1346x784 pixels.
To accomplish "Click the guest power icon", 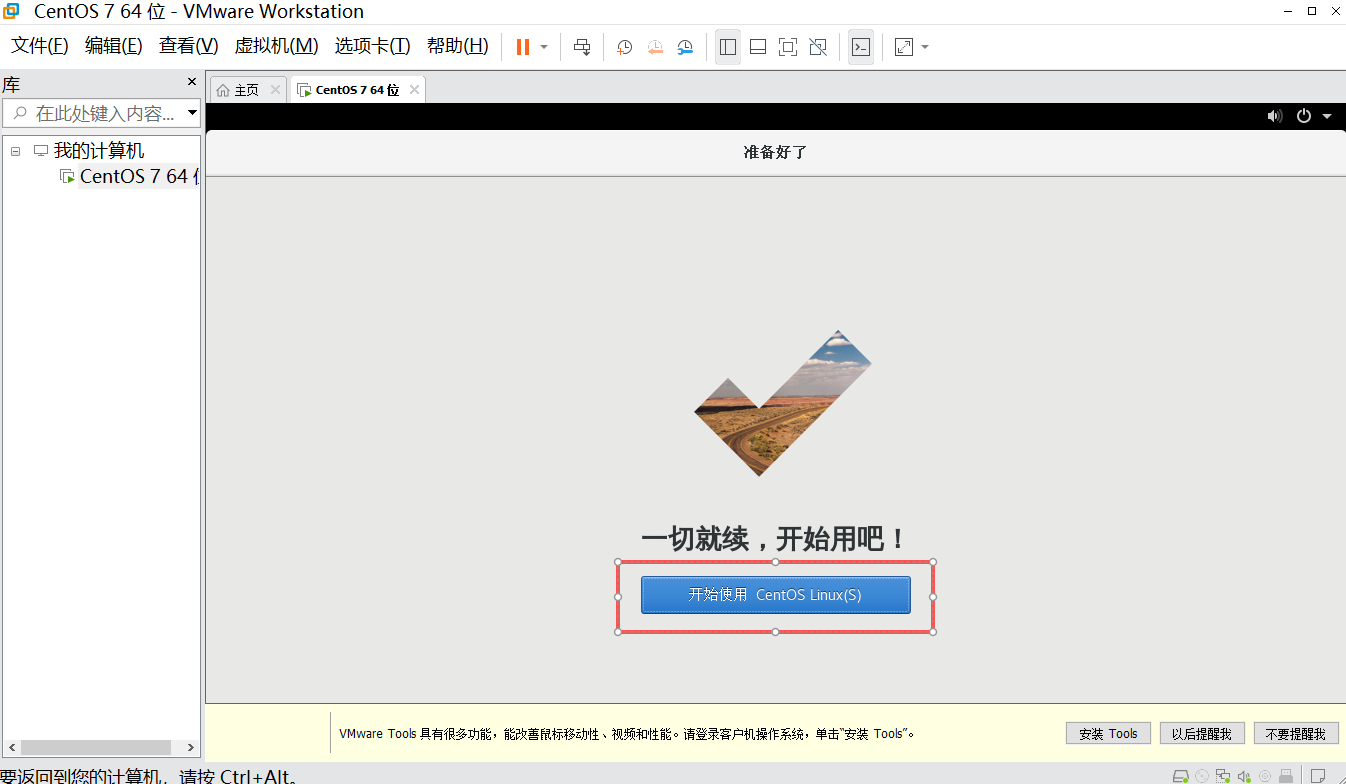I will pyautogui.click(x=1304, y=116).
